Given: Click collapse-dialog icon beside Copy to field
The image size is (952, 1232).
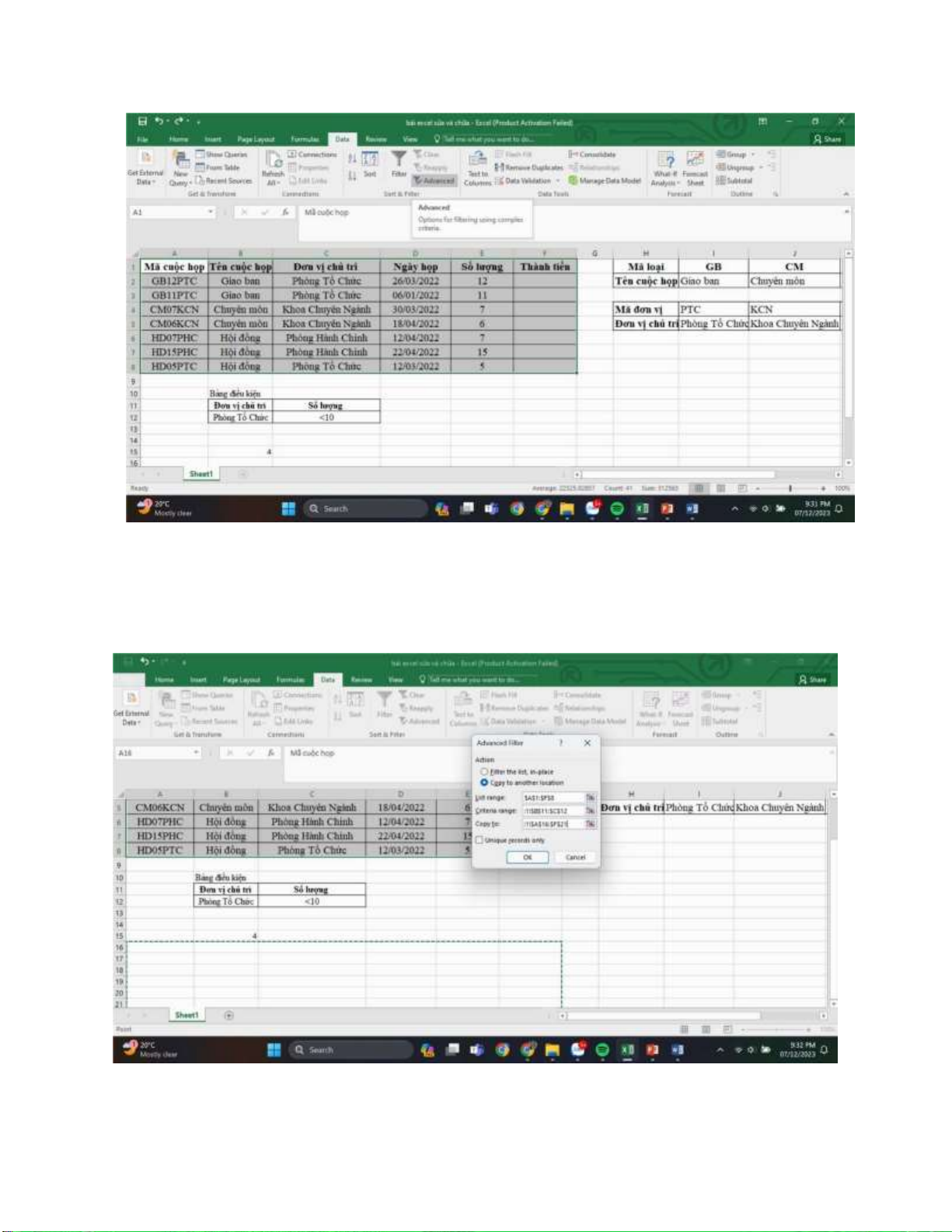Looking at the screenshot, I should pos(591,824).
